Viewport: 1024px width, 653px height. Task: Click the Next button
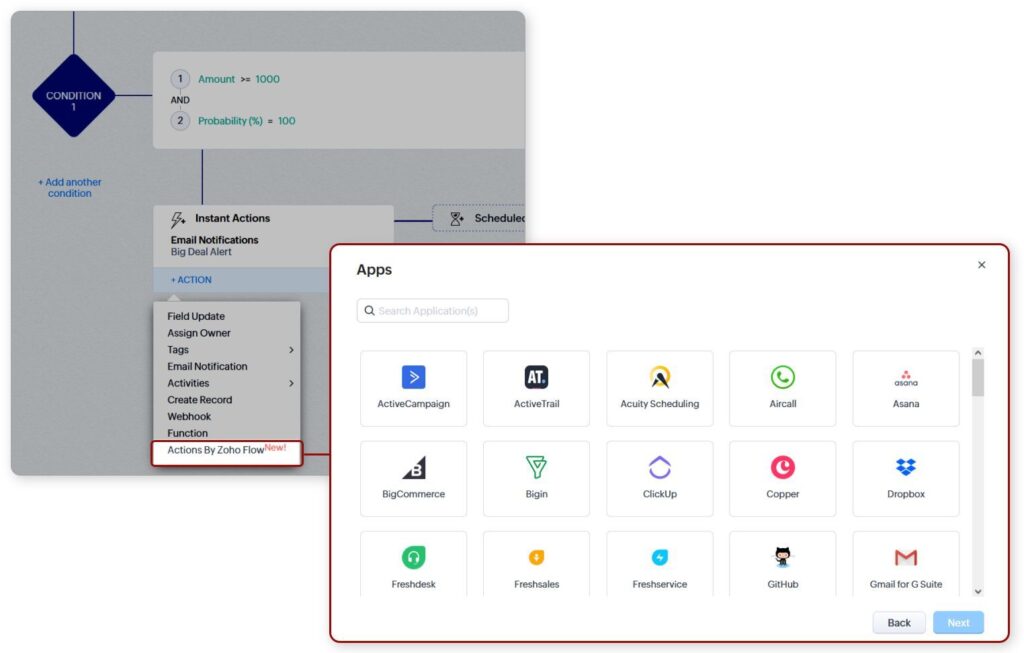tap(958, 623)
